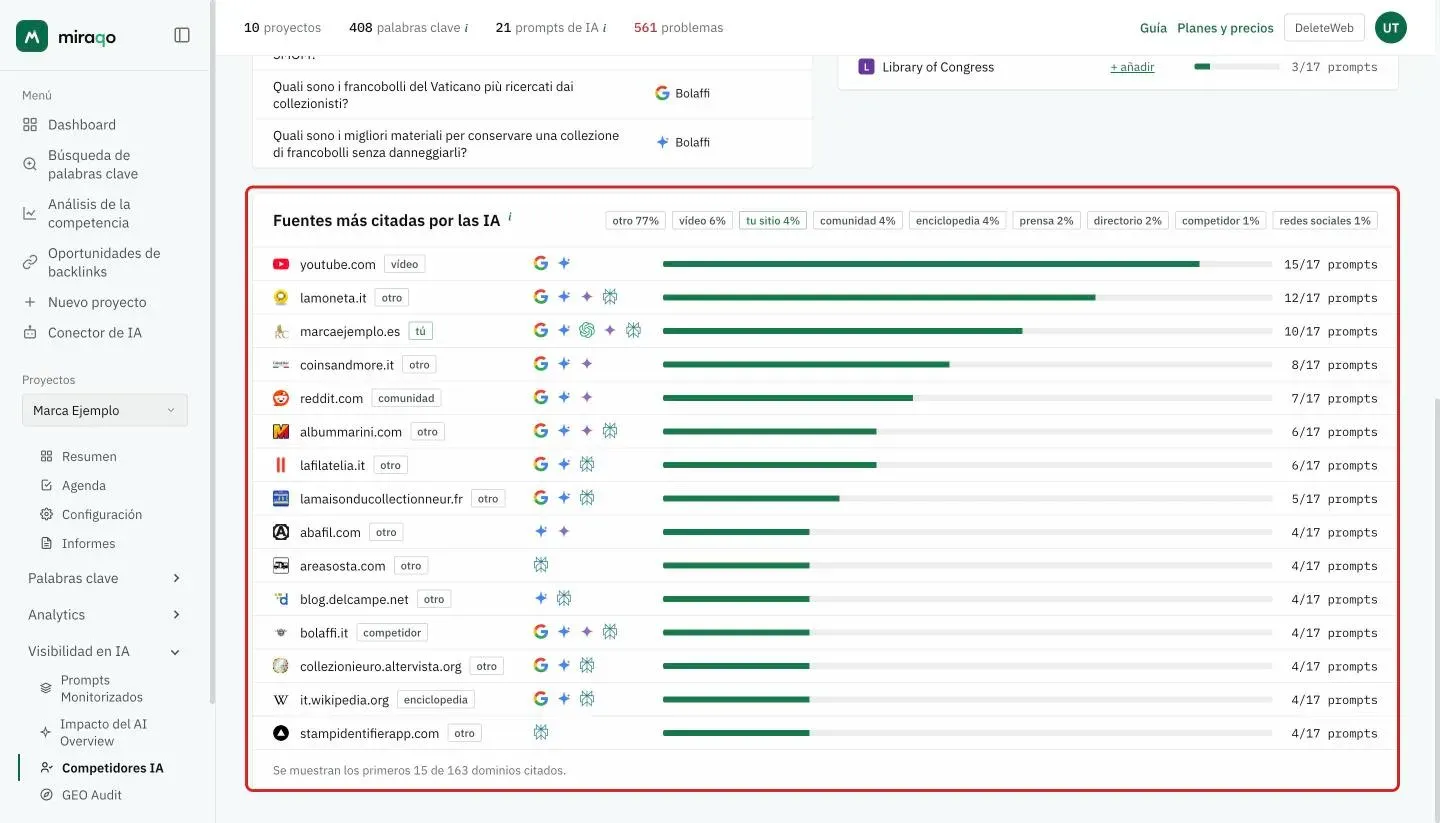Click the Google icon in youtube.com row

click(x=541, y=263)
